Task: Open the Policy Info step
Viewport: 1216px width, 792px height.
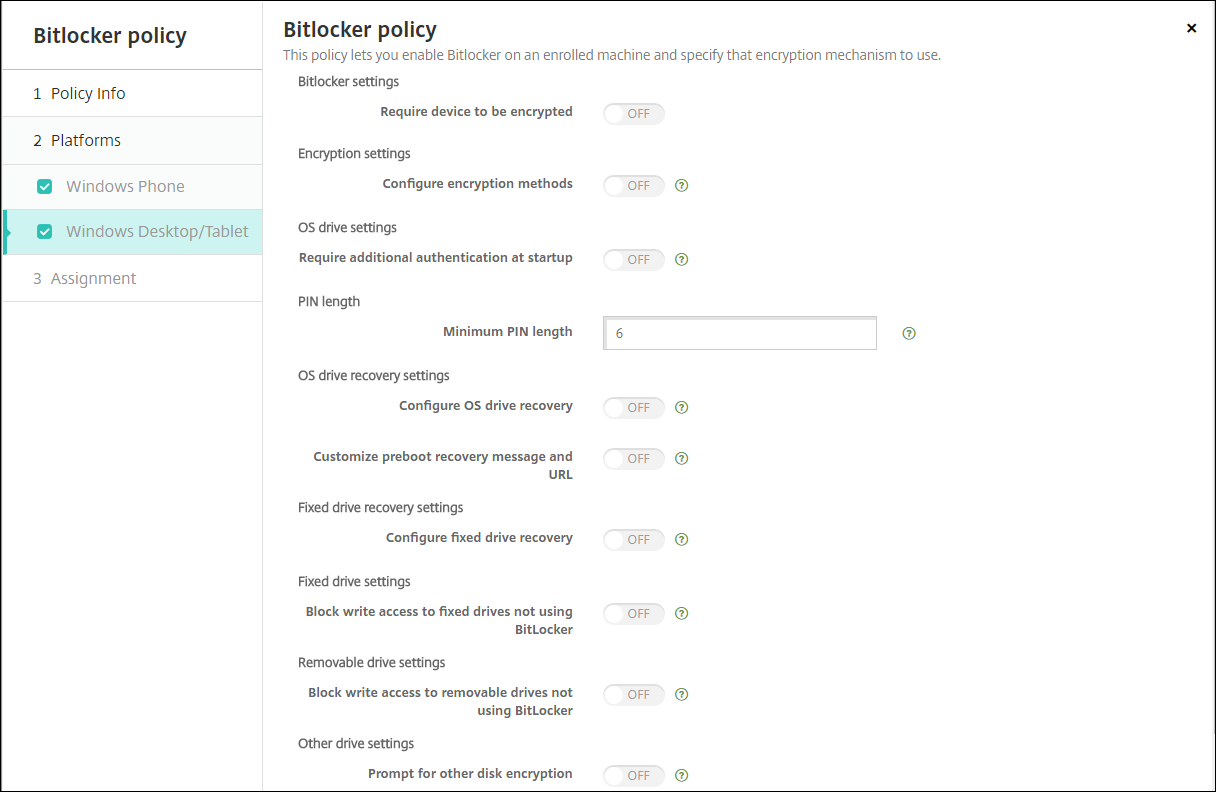Action: coord(88,93)
